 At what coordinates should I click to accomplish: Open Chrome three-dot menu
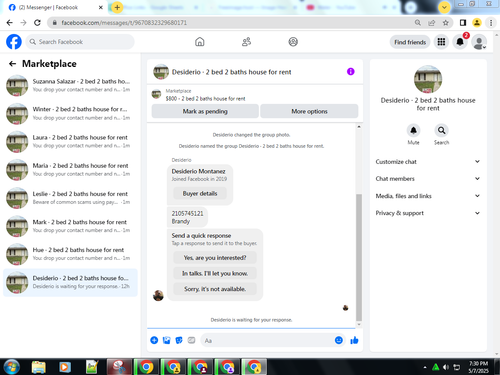491,23
